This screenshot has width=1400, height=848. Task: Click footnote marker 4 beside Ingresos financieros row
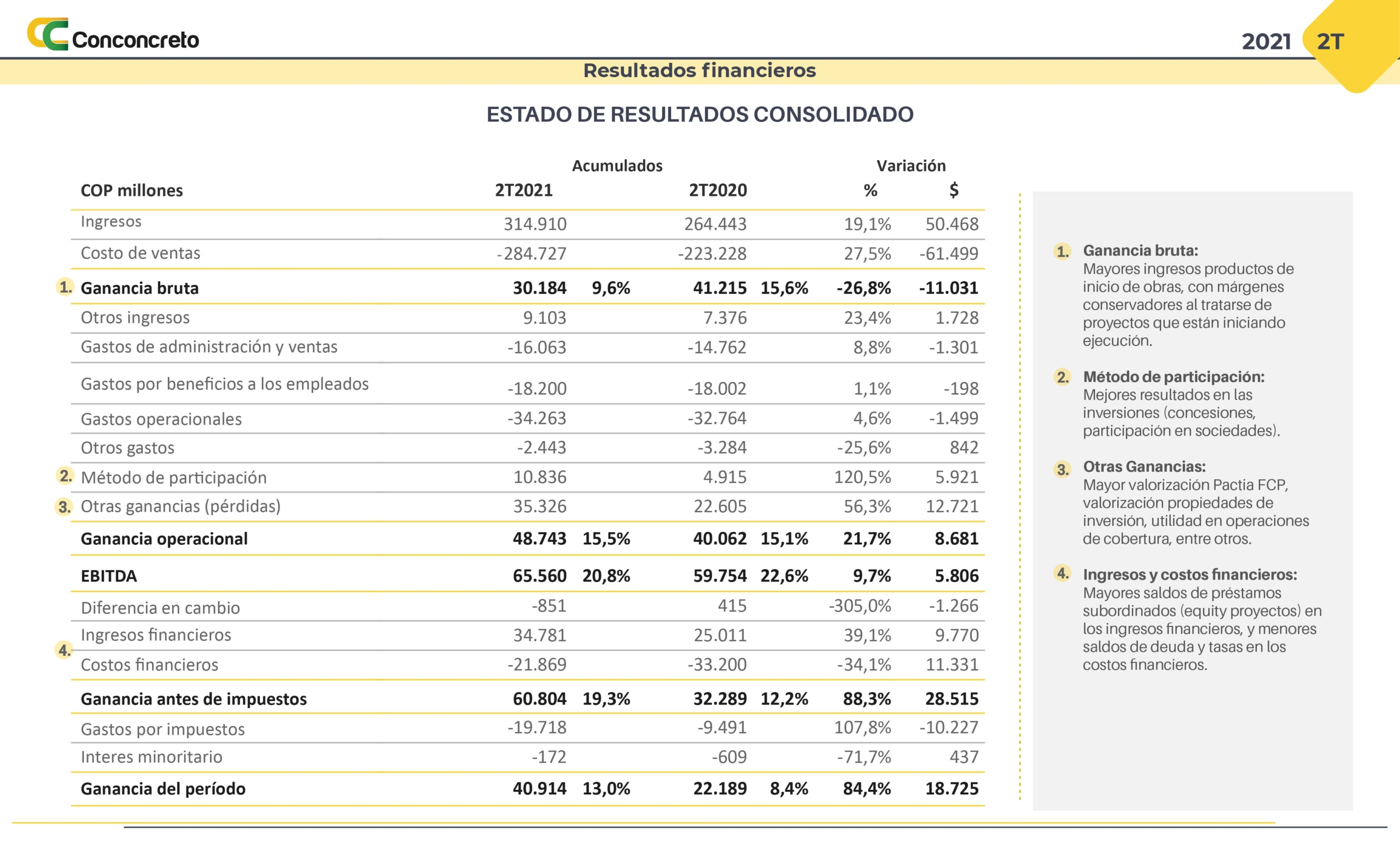[x=64, y=649]
